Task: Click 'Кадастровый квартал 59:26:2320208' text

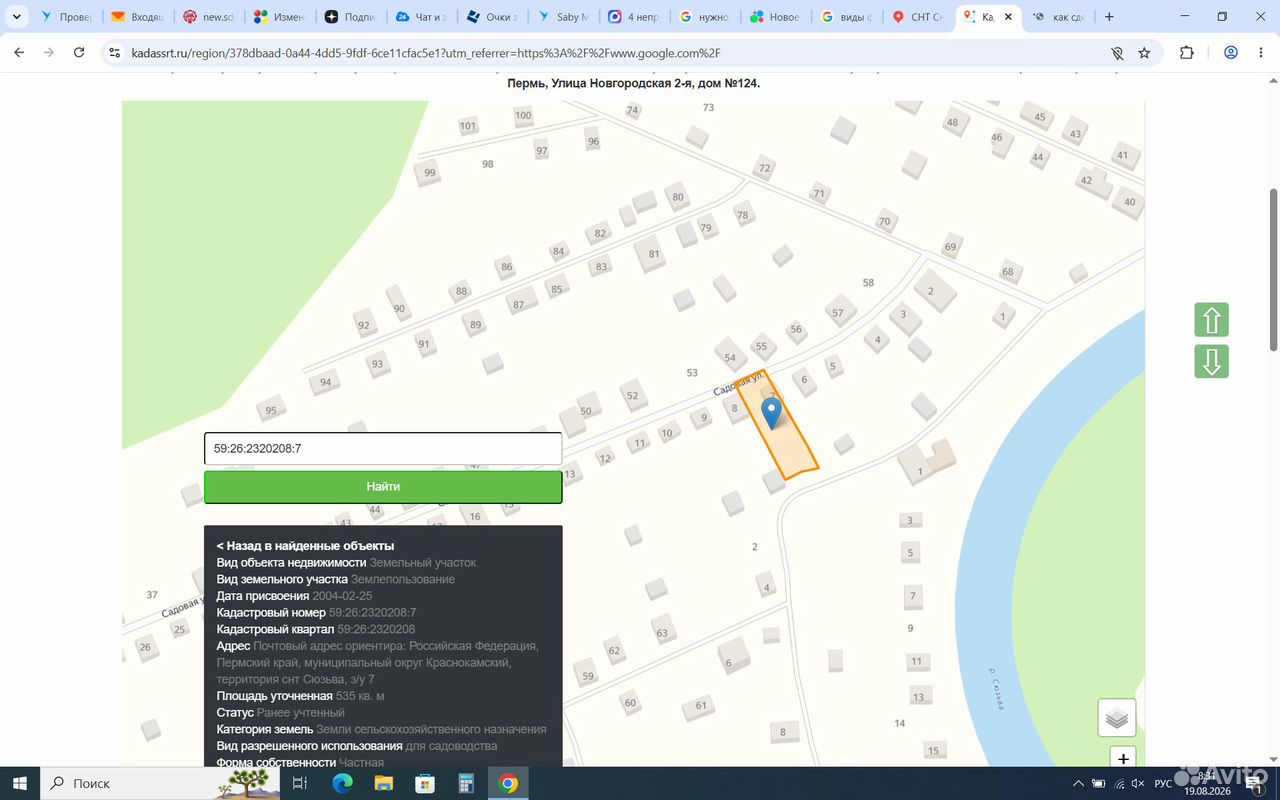Action: 316,629
